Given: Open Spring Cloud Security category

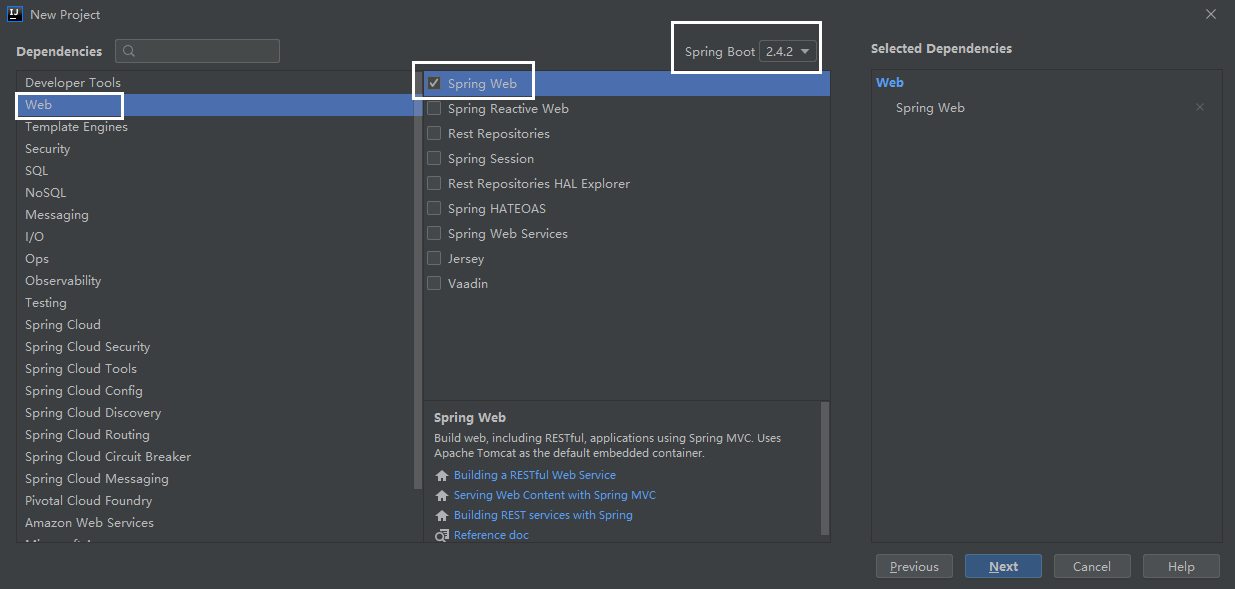Looking at the screenshot, I should pyautogui.click(x=215, y=347).
